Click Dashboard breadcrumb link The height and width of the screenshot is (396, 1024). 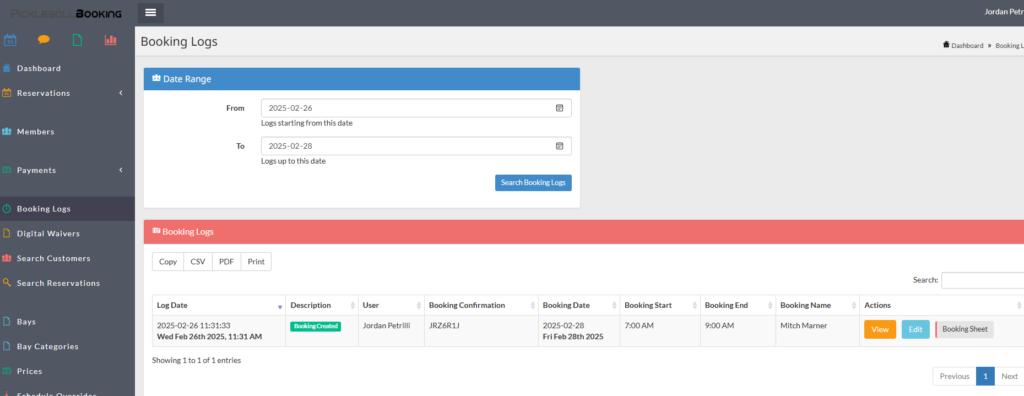pyautogui.click(x=967, y=46)
